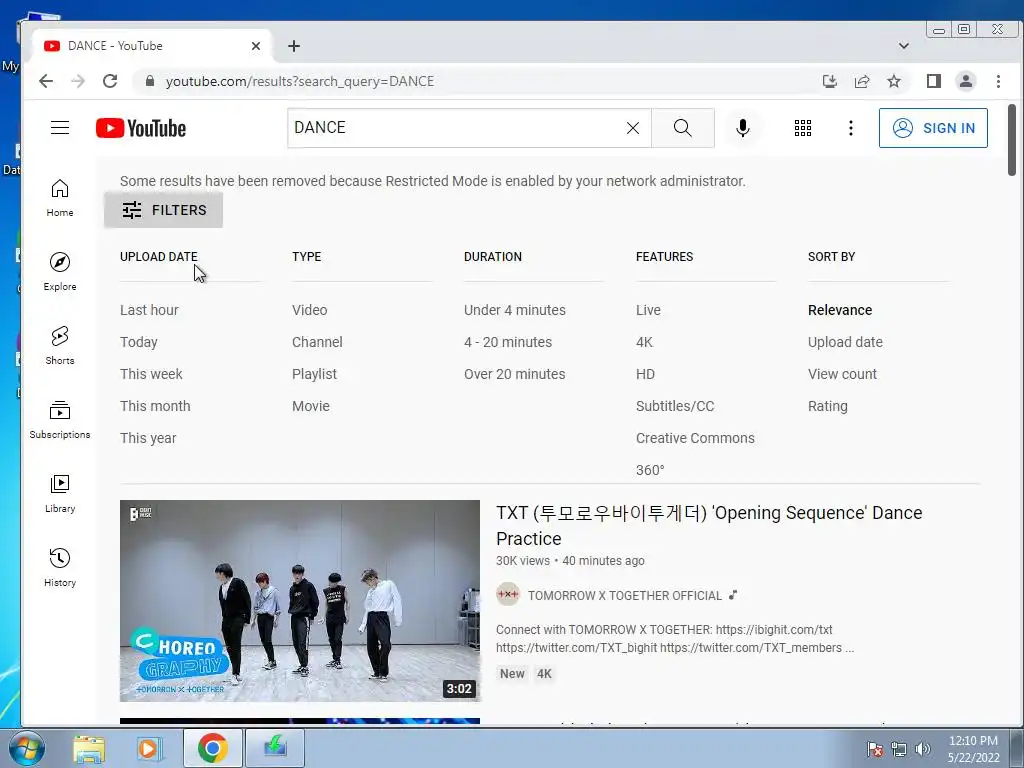The width and height of the screenshot is (1024, 768).
Task: Click the volume tray icon
Action: tap(923, 749)
